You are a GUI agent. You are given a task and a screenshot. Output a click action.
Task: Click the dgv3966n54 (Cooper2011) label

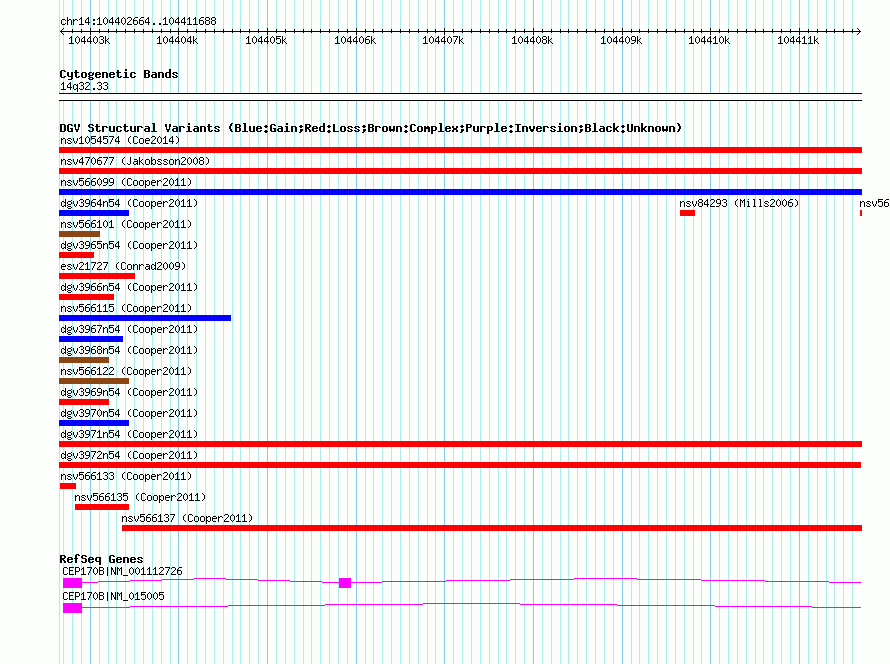point(129,287)
